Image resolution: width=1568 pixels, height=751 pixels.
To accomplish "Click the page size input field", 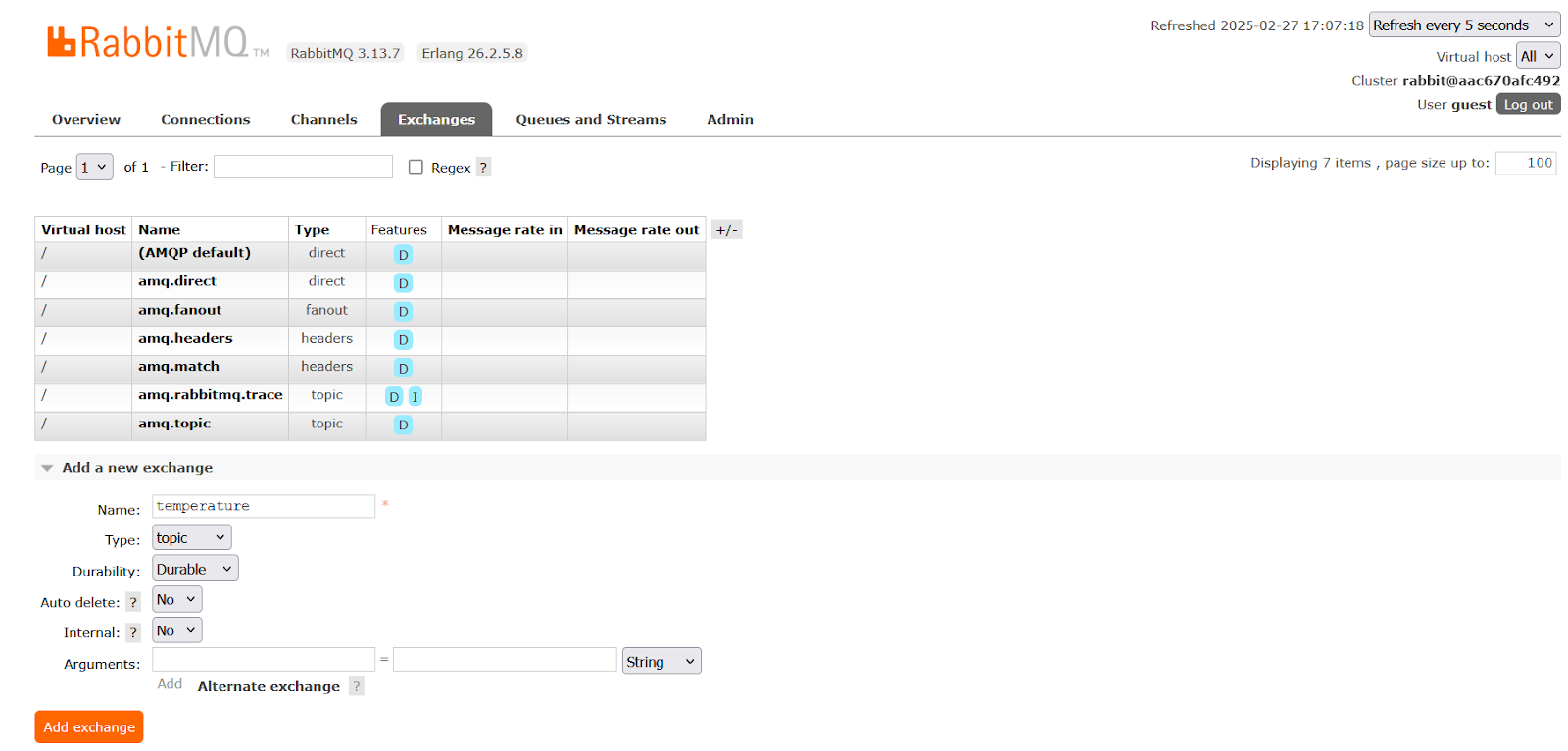I will [1527, 163].
